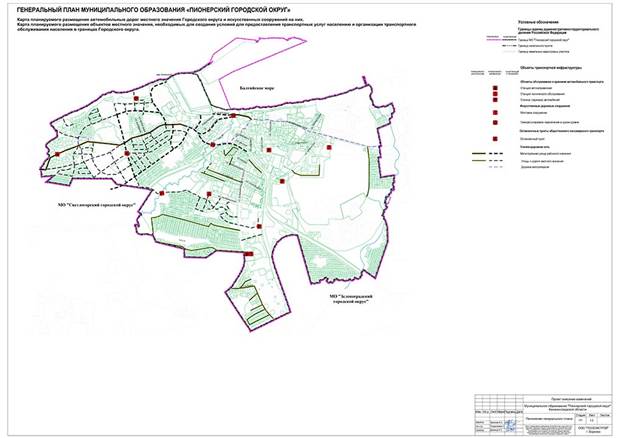This screenshot has height=438, width=623.
Task: Select the first red square in the legend list
Action: (495, 88)
